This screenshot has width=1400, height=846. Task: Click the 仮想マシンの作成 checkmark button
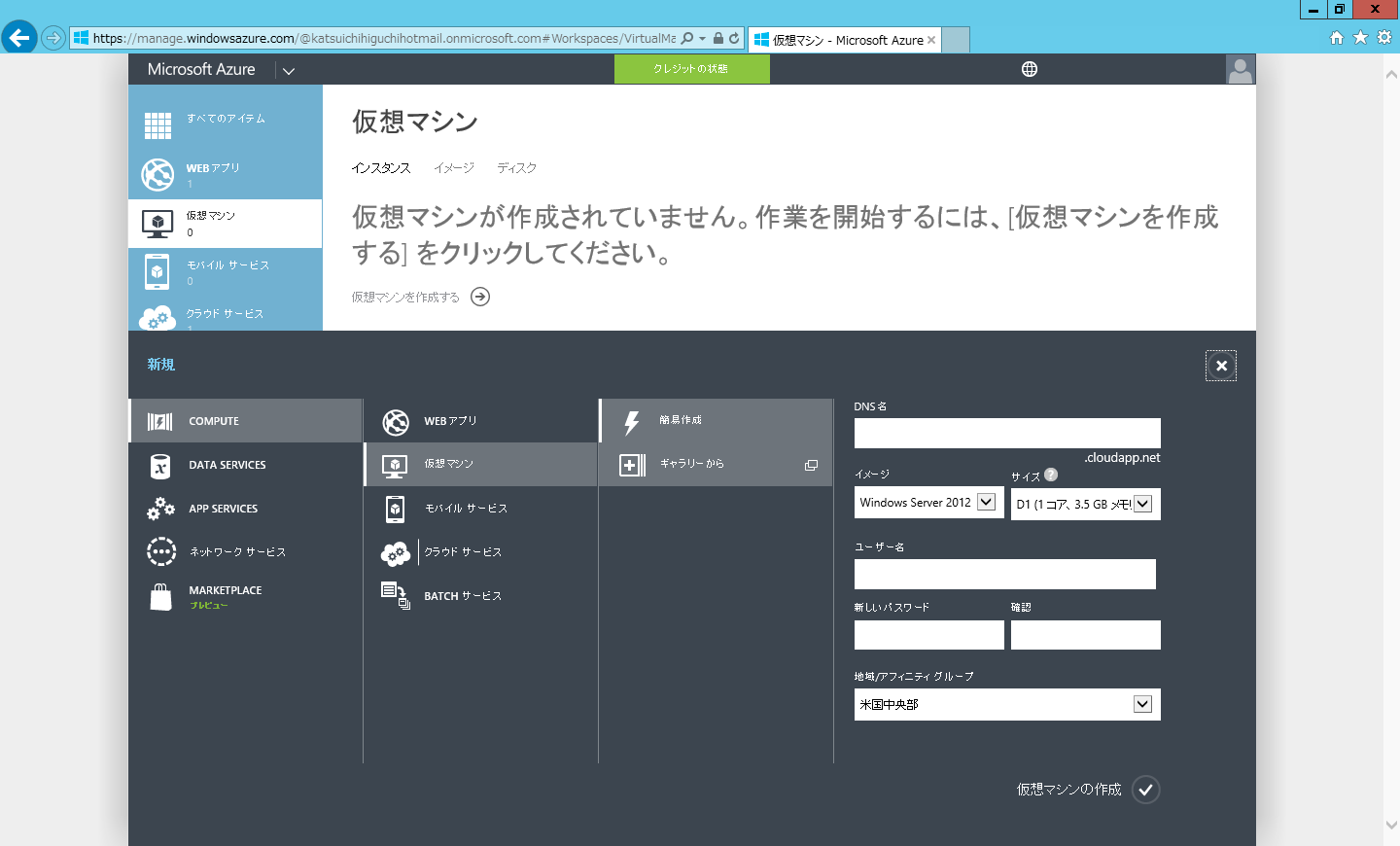(1146, 790)
